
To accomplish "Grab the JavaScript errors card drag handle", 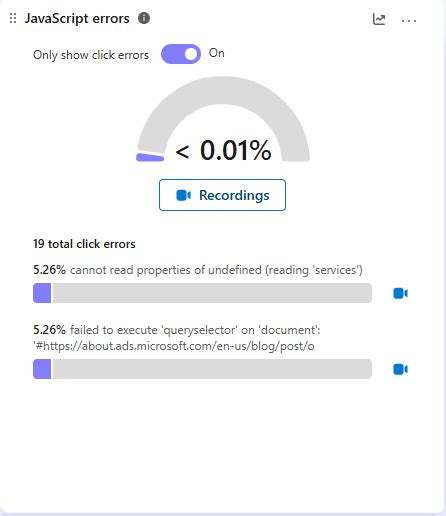I will click(x=13, y=18).
